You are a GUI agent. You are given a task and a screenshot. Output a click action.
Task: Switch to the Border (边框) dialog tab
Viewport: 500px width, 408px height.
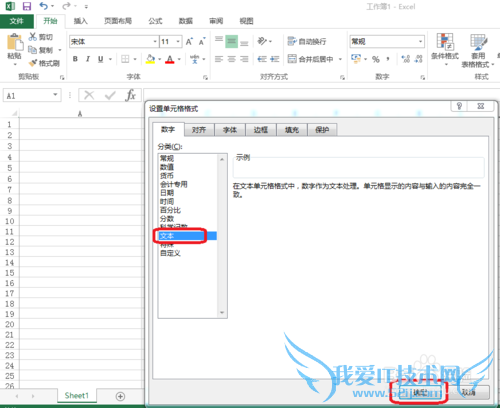[261, 130]
